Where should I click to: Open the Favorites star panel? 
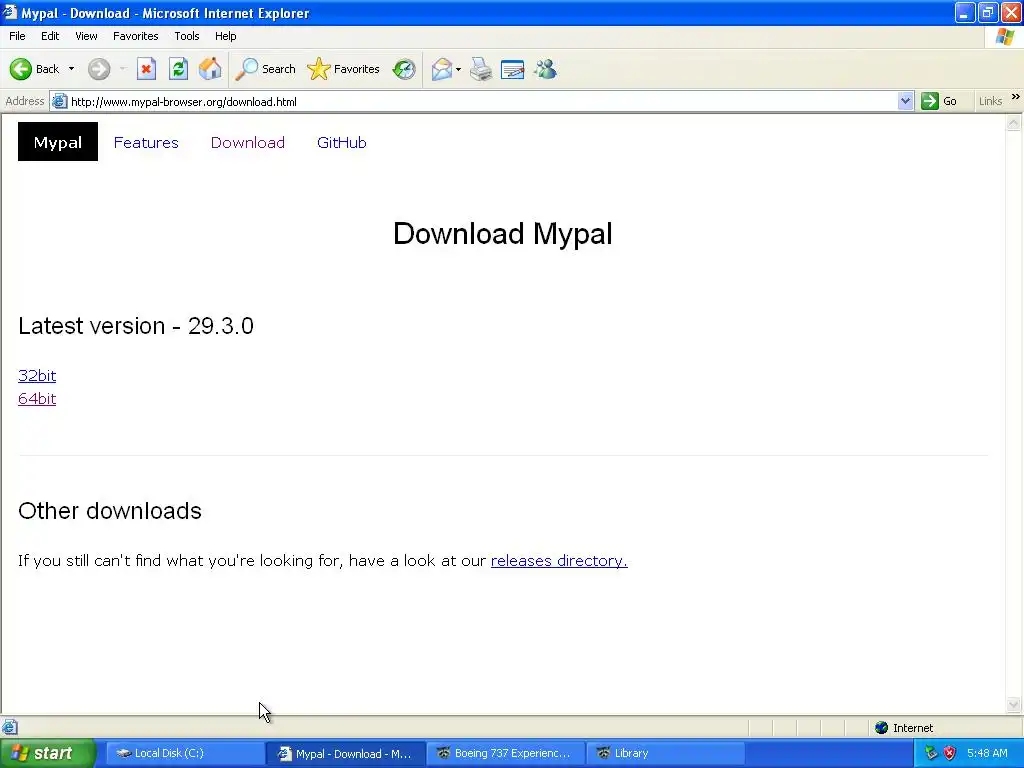(x=344, y=69)
